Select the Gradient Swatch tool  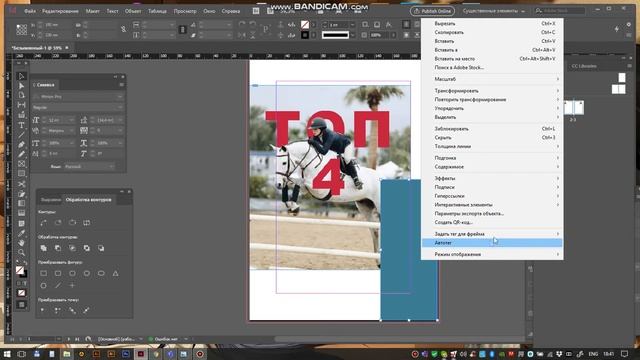pyautogui.click(x=21, y=204)
